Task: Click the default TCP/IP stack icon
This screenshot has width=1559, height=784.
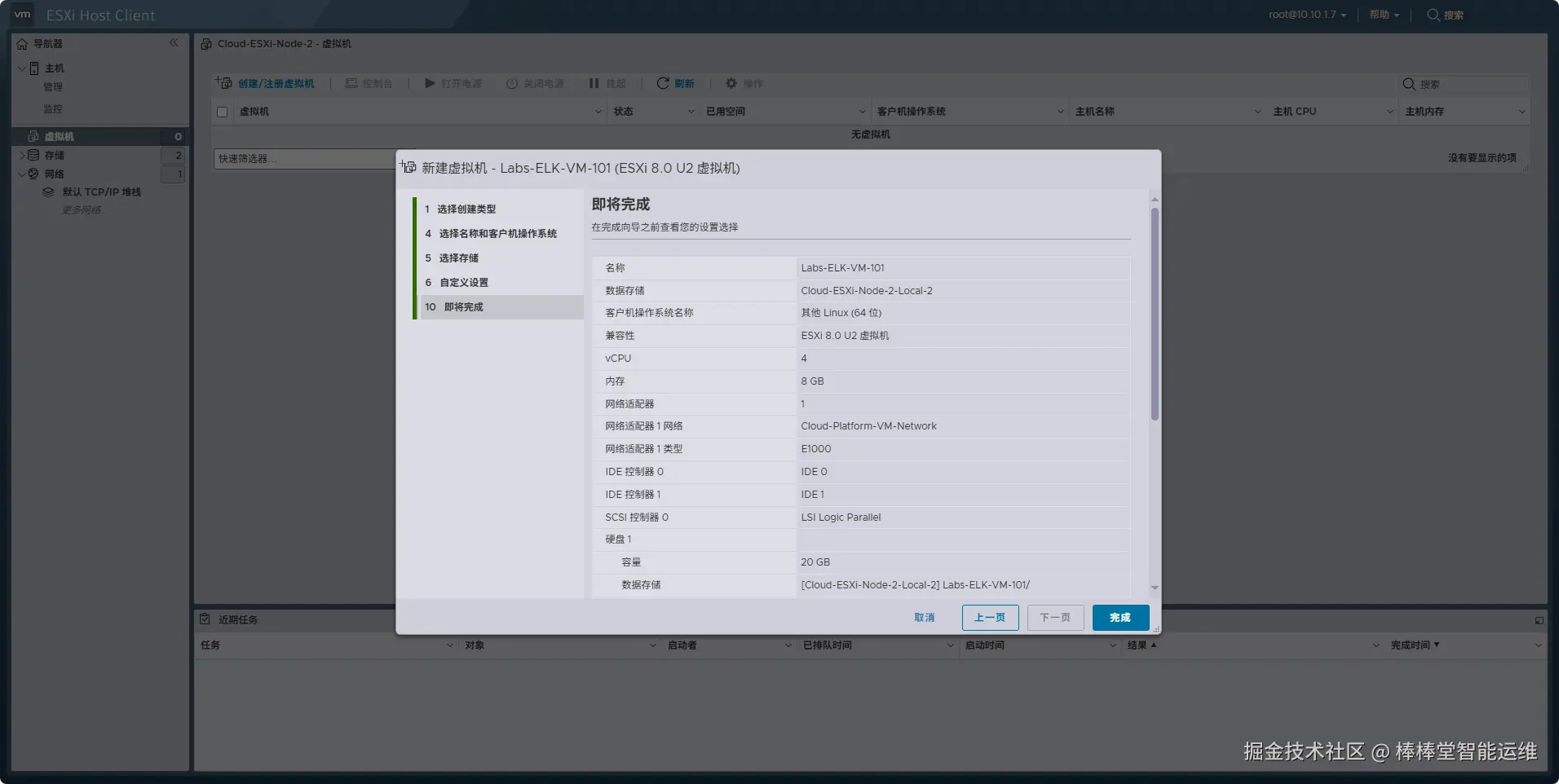Action: pyautogui.click(x=48, y=192)
